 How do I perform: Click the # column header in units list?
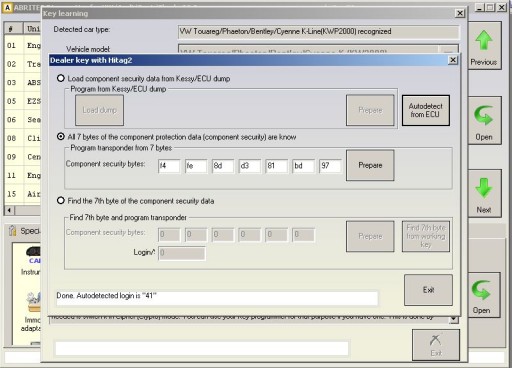[13, 29]
